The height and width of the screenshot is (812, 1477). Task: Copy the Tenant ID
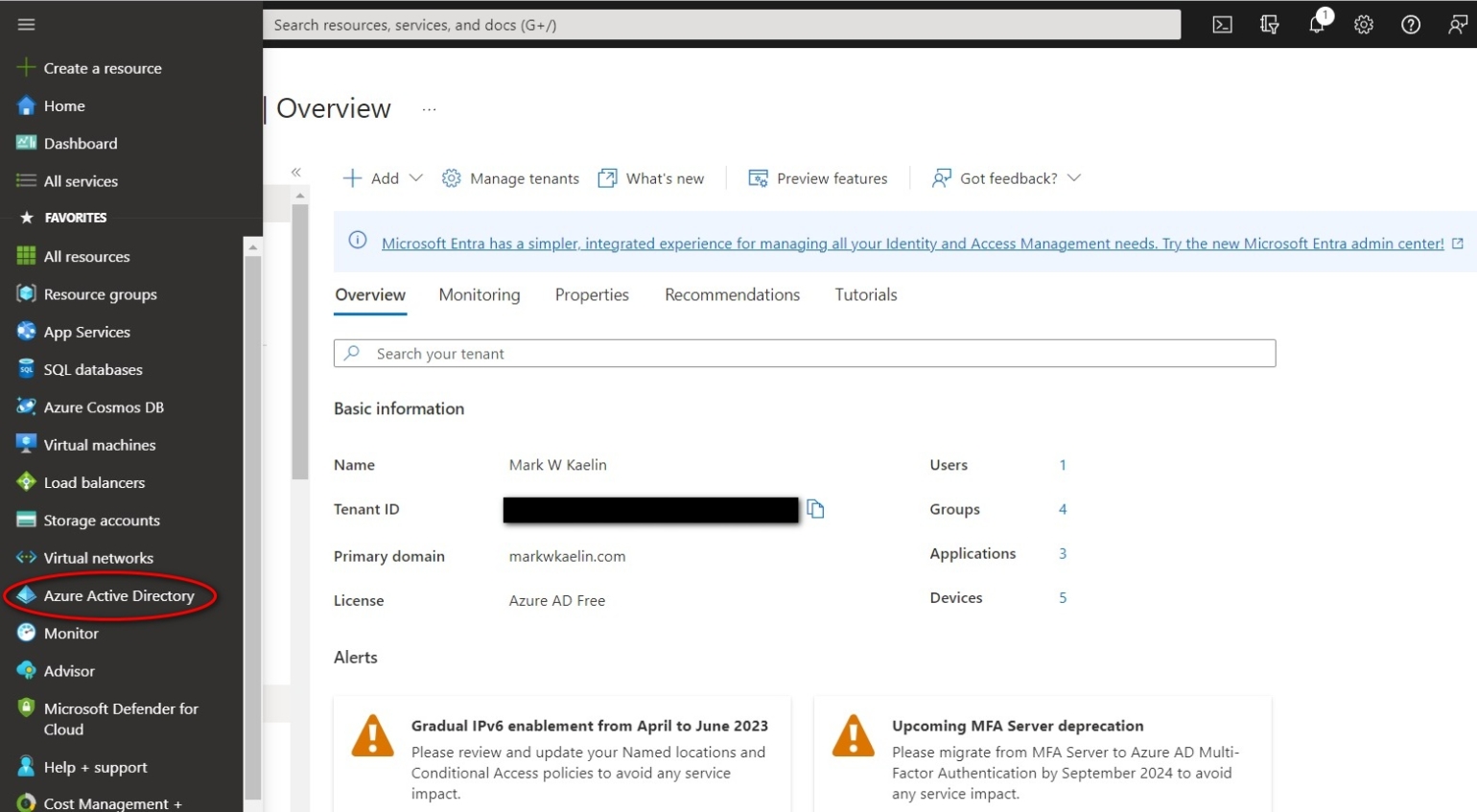(816, 509)
